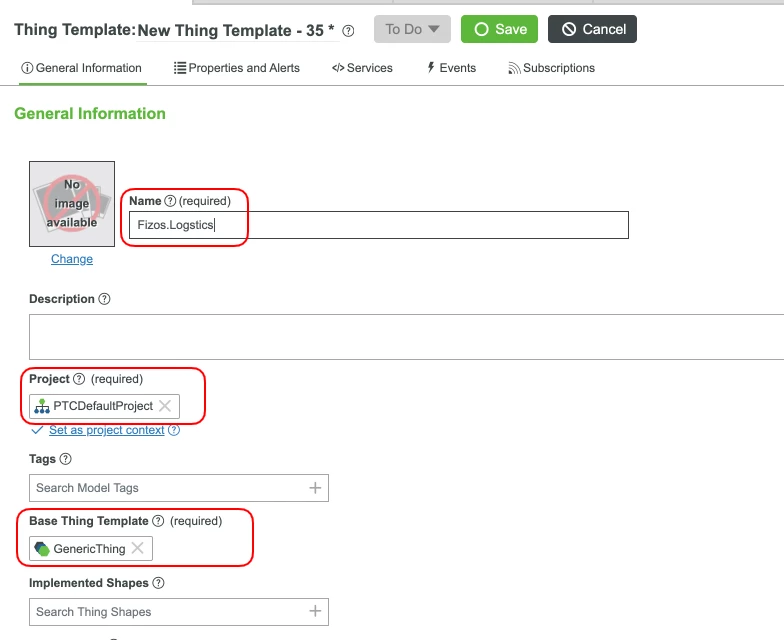This screenshot has height=640, width=784.
Task: Click the Change image link
Action: click(72, 259)
